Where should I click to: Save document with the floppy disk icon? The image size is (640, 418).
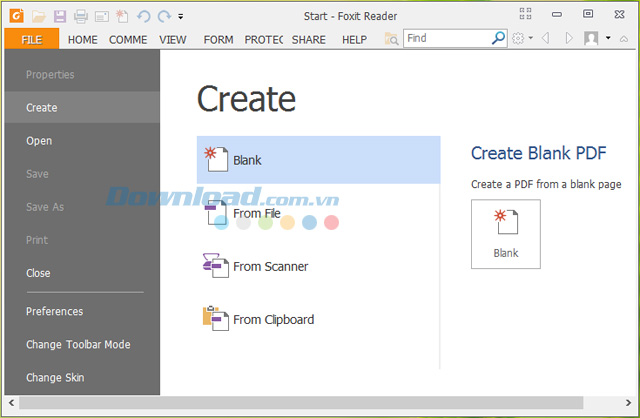pos(60,17)
